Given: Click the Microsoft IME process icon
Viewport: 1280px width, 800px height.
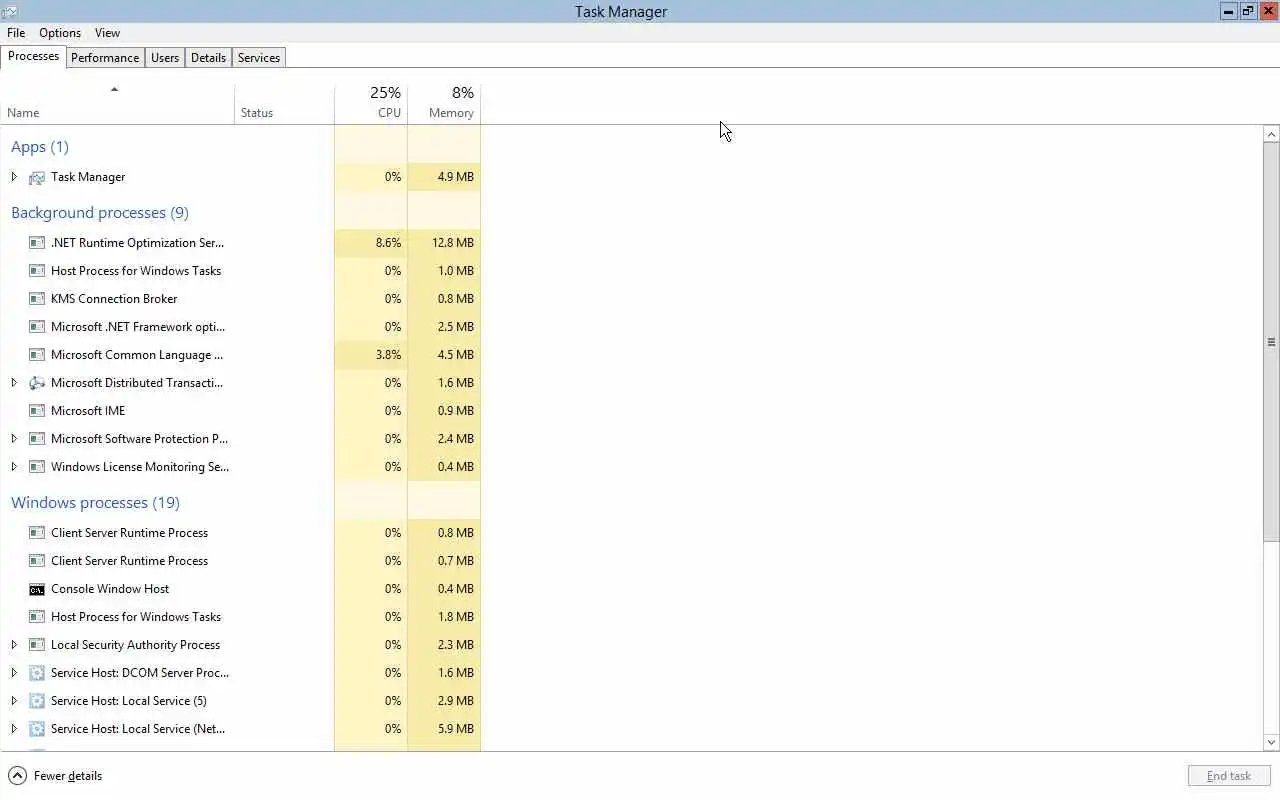Looking at the screenshot, I should coord(37,411).
